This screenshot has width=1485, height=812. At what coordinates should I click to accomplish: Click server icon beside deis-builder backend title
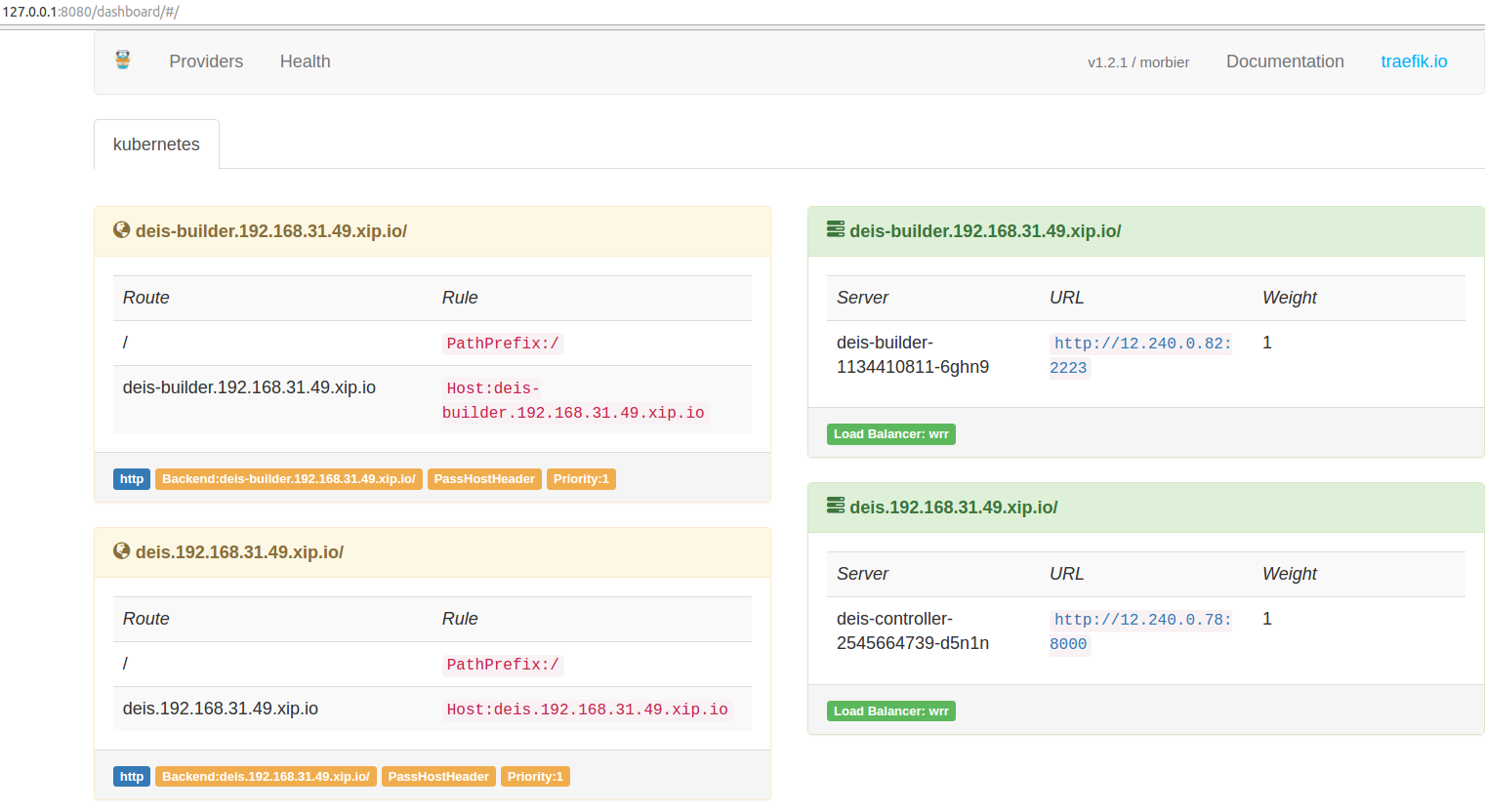[836, 229]
